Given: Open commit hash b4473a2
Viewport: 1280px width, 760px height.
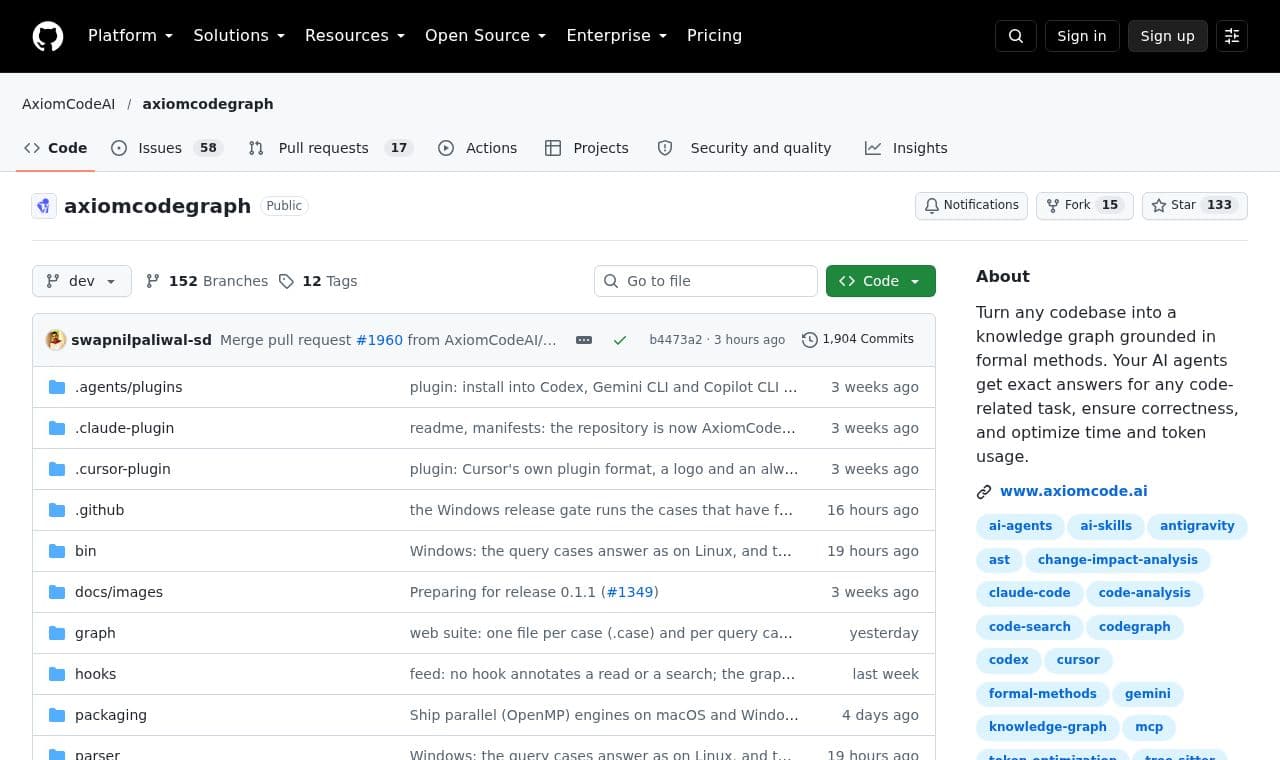Looking at the screenshot, I should (676, 340).
